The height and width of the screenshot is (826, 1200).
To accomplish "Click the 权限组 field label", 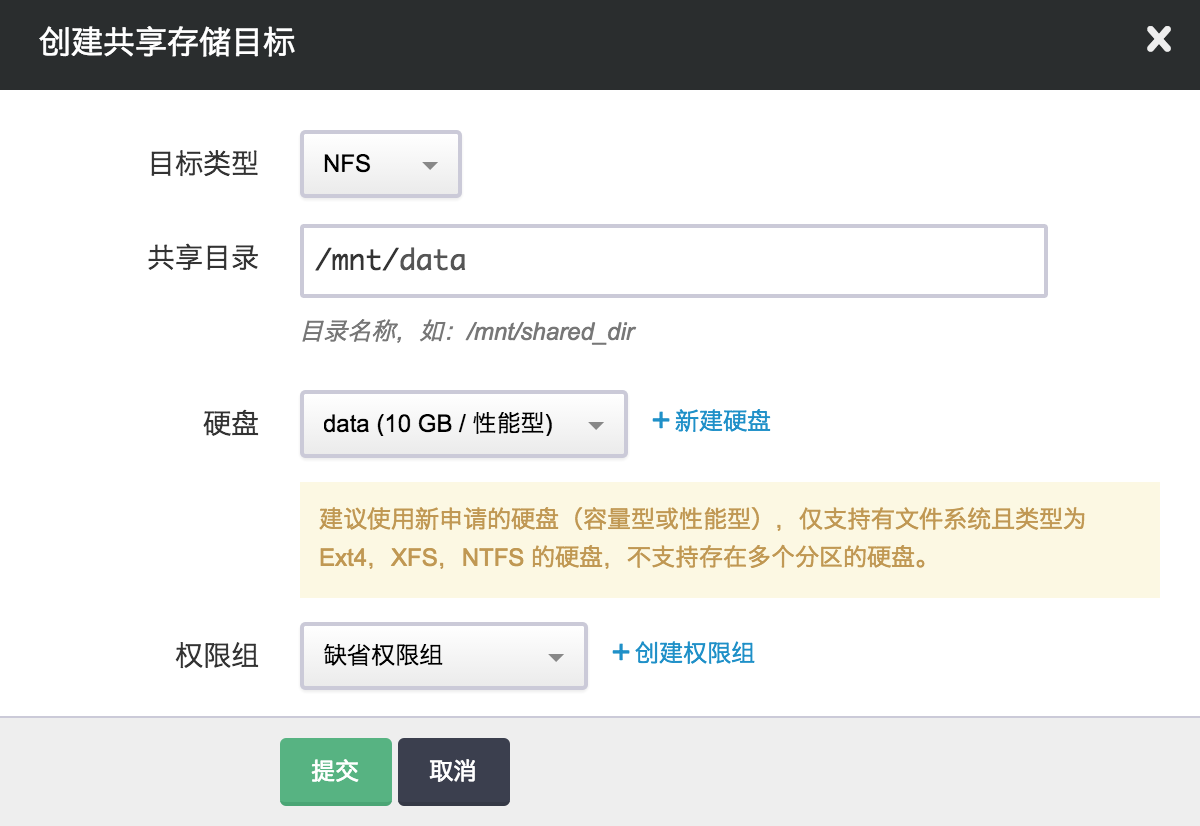I will click(x=217, y=655).
